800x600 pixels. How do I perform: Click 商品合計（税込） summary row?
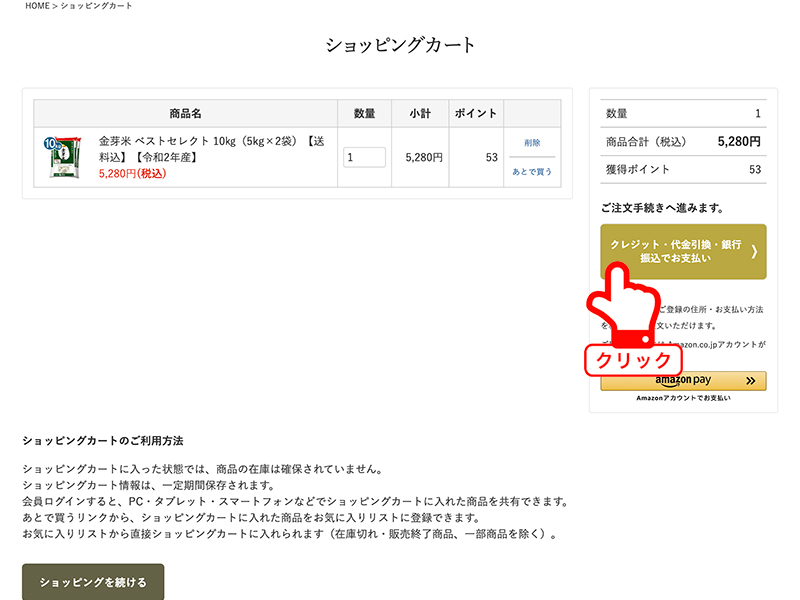click(683, 141)
